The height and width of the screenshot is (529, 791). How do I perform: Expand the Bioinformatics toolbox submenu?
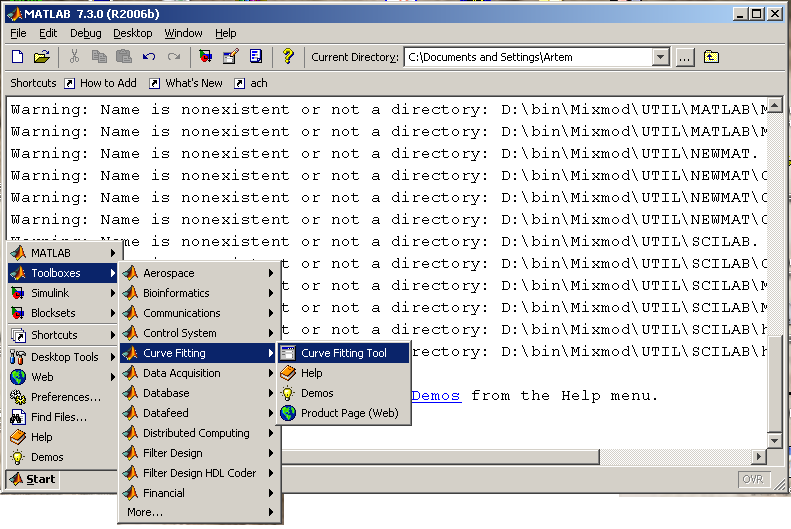(x=199, y=293)
